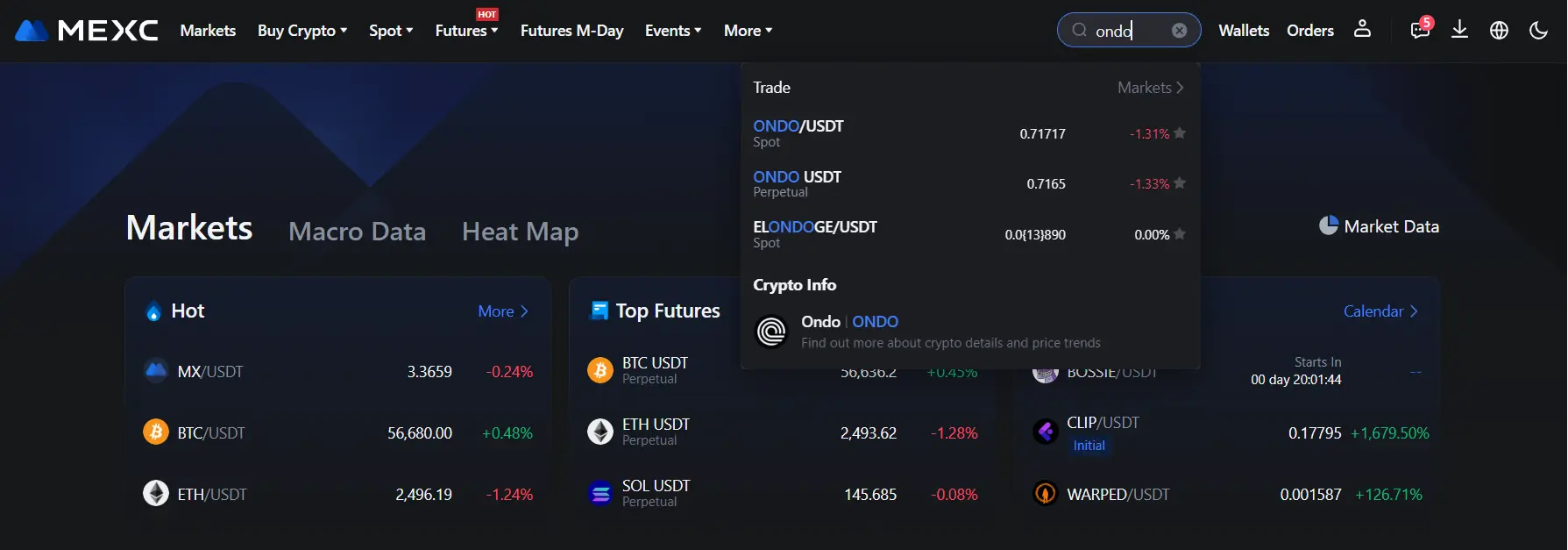Toggle dark mode moon icon
The height and width of the screenshot is (550, 1568).
[1538, 31]
